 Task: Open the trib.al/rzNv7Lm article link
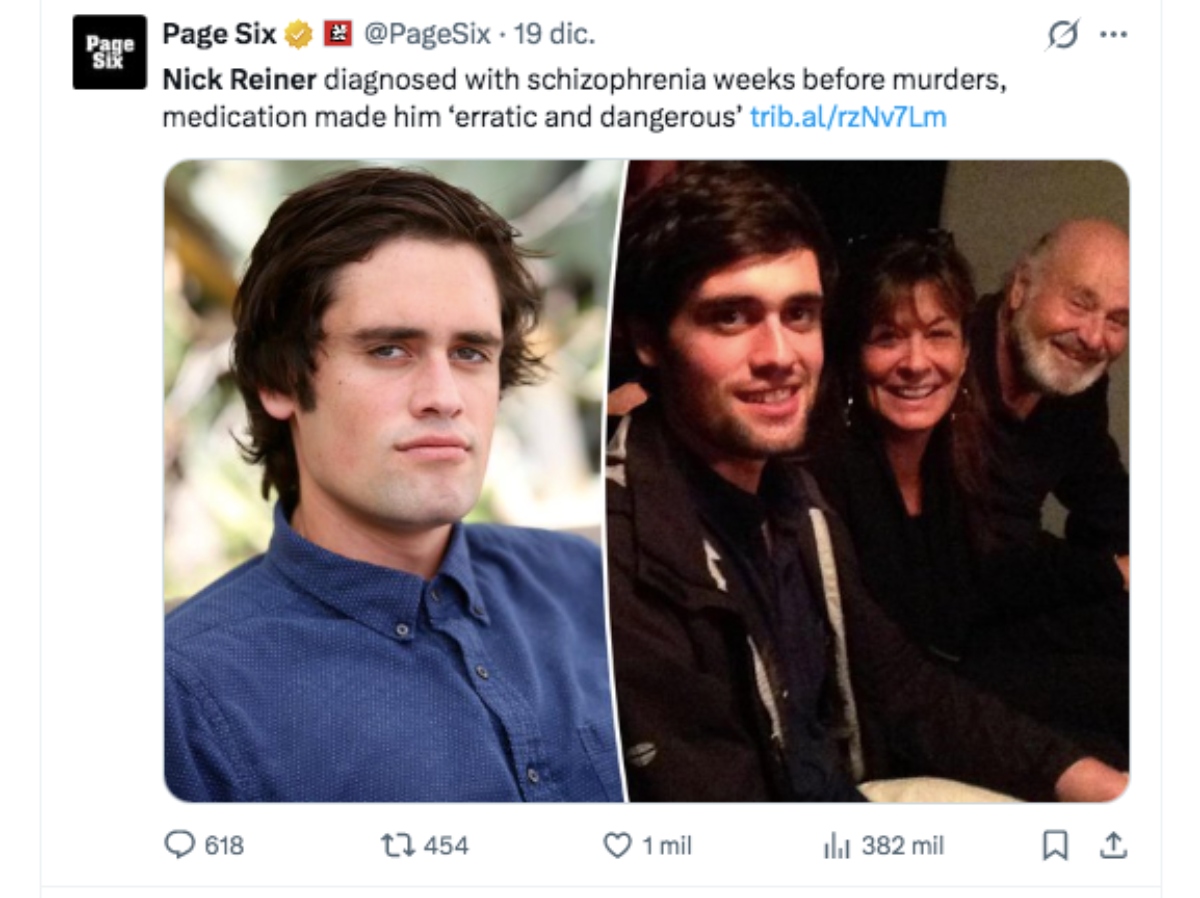848,118
